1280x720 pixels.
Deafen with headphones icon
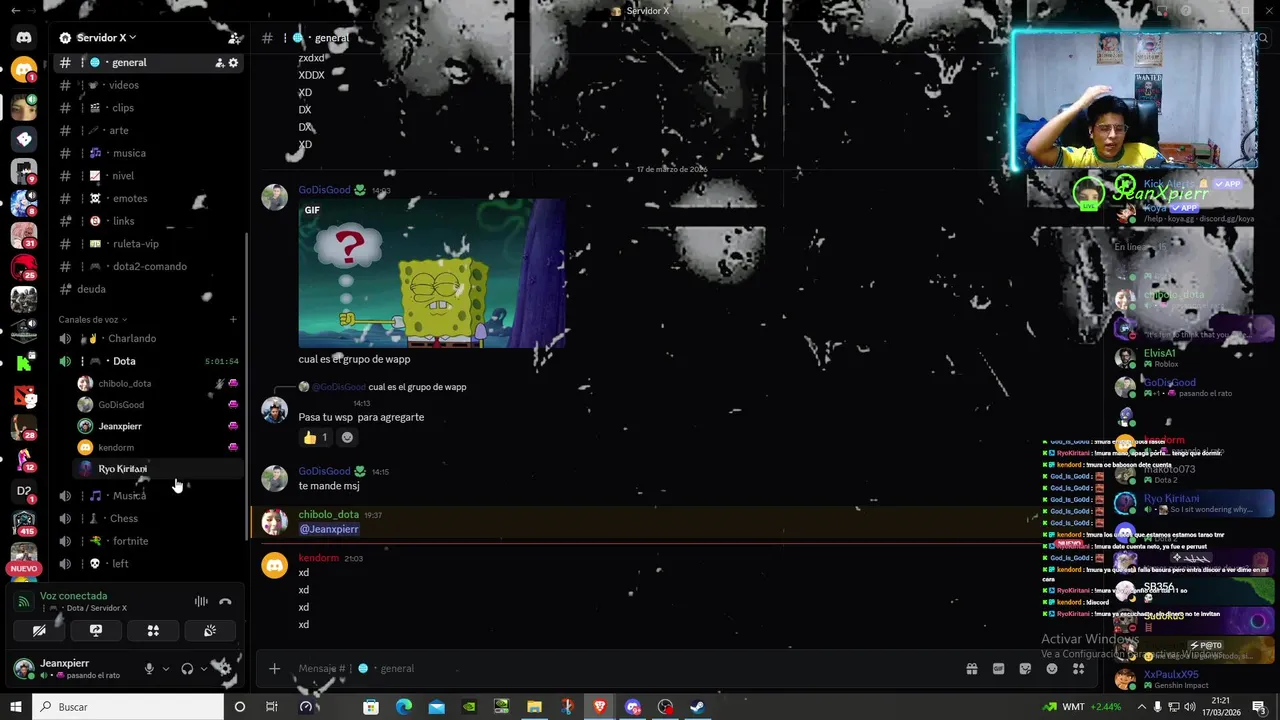click(187, 668)
